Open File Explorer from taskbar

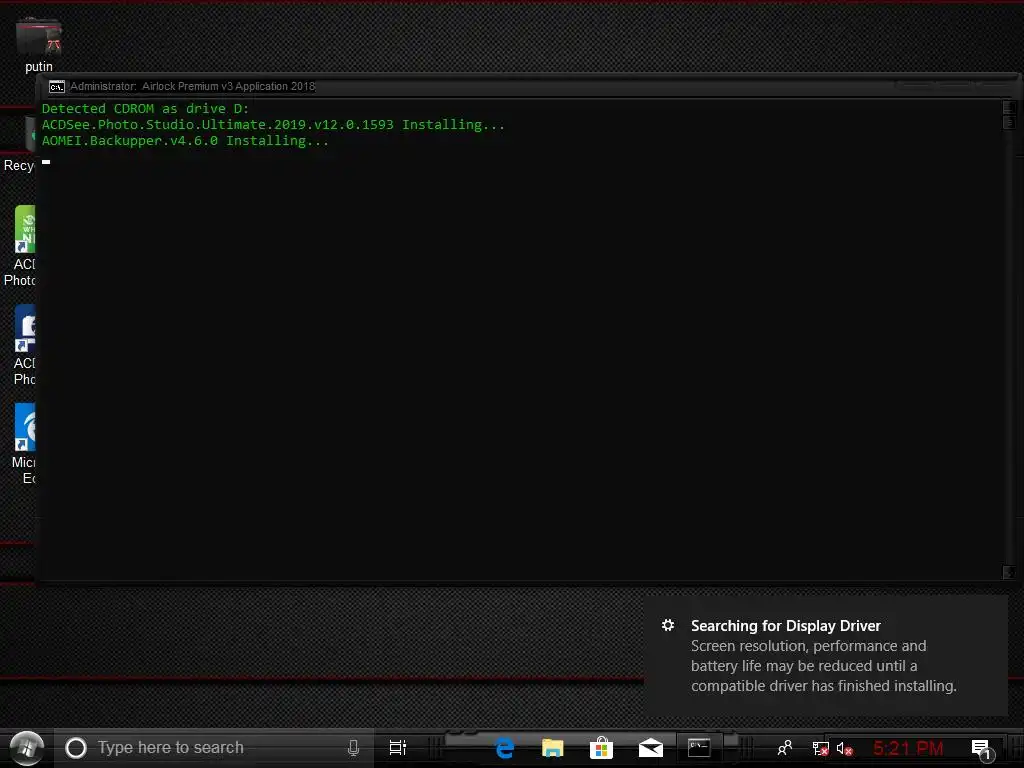[x=552, y=748]
